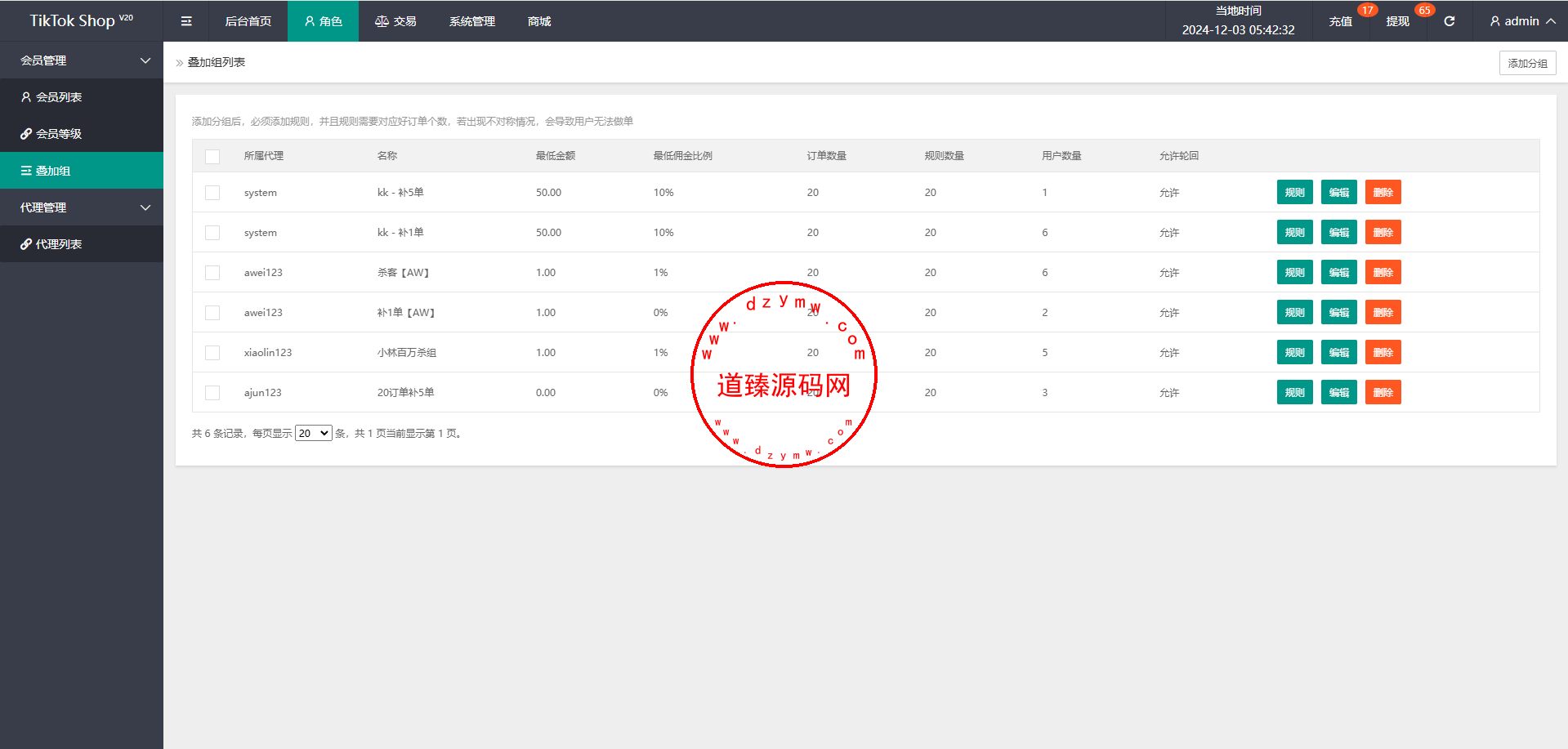Click the 最低佣金比例 column header
1568x749 pixels.
pos(683,156)
